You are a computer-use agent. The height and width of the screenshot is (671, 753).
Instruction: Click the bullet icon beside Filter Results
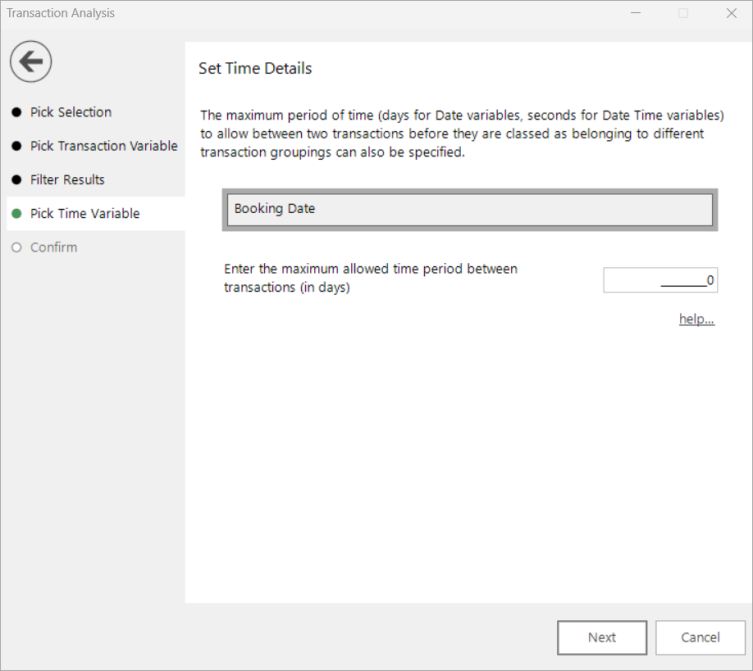click(x=16, y=180)
